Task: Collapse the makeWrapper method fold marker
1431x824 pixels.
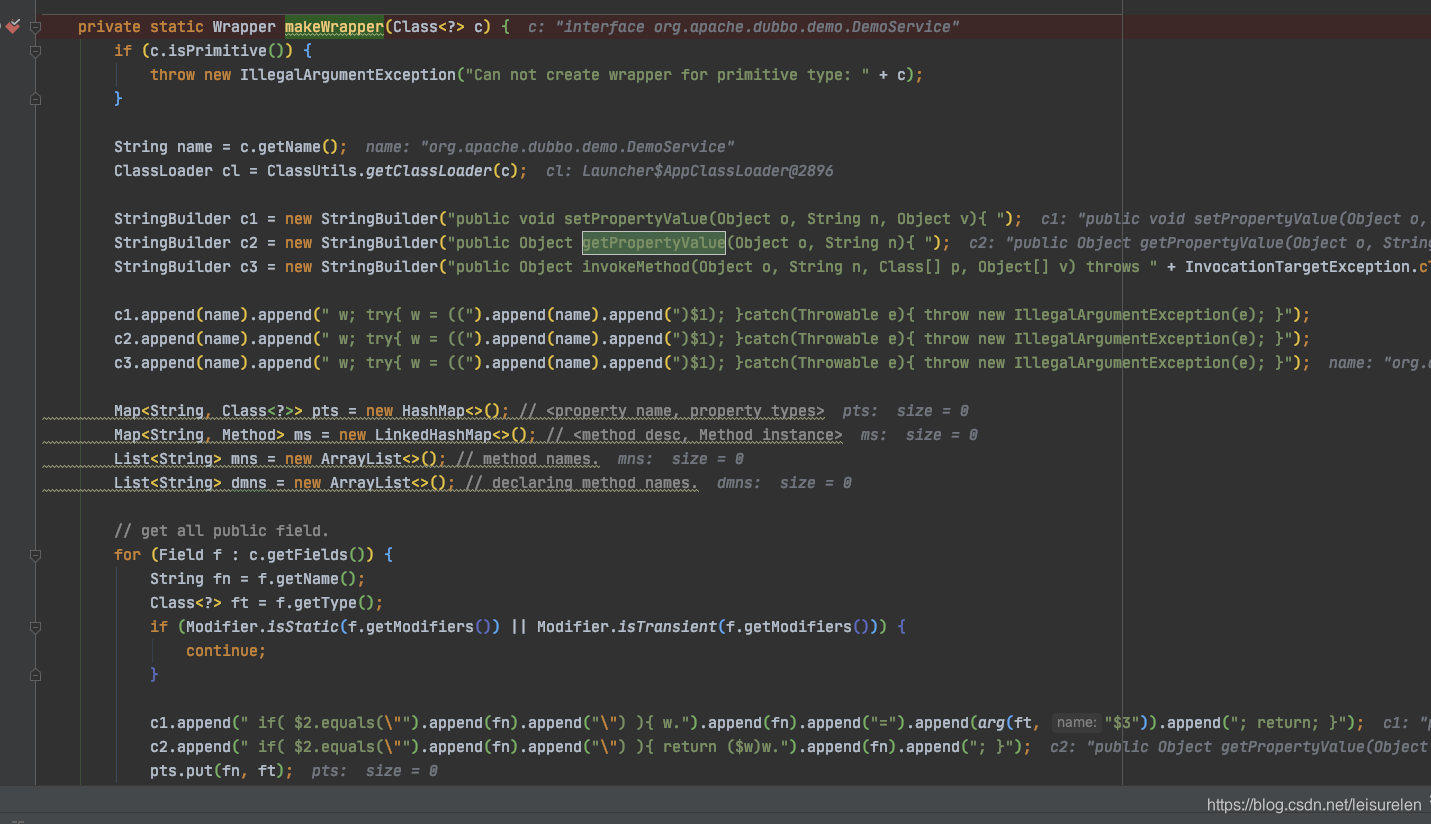Action: coord(35,27)
